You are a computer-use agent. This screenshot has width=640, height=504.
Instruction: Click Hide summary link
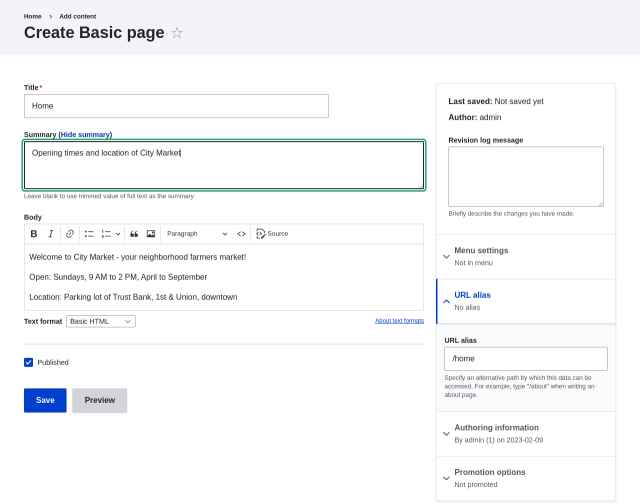click(x=85, y=135)
